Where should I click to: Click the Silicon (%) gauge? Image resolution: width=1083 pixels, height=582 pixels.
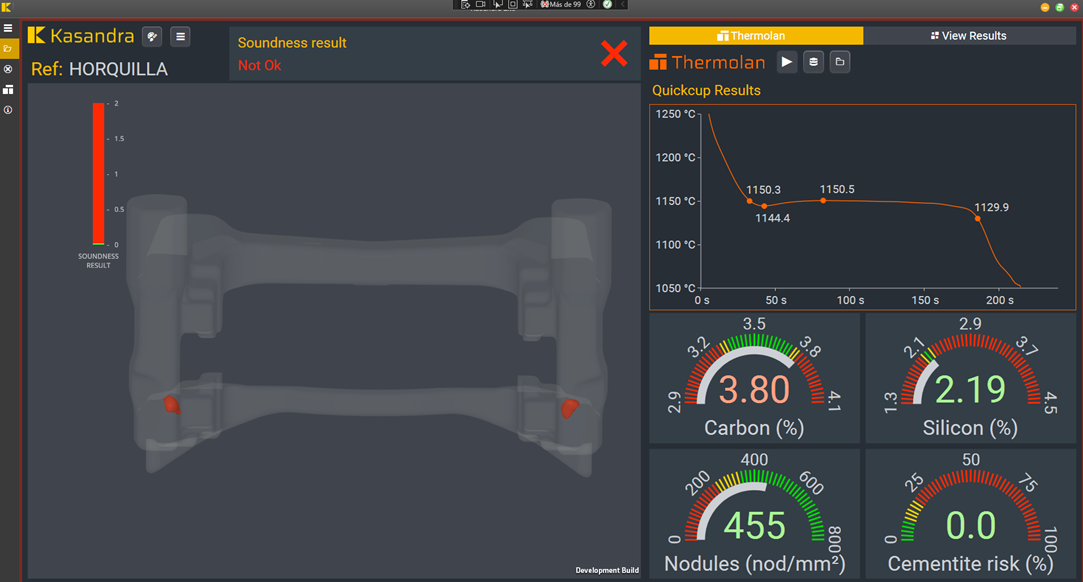970,378
